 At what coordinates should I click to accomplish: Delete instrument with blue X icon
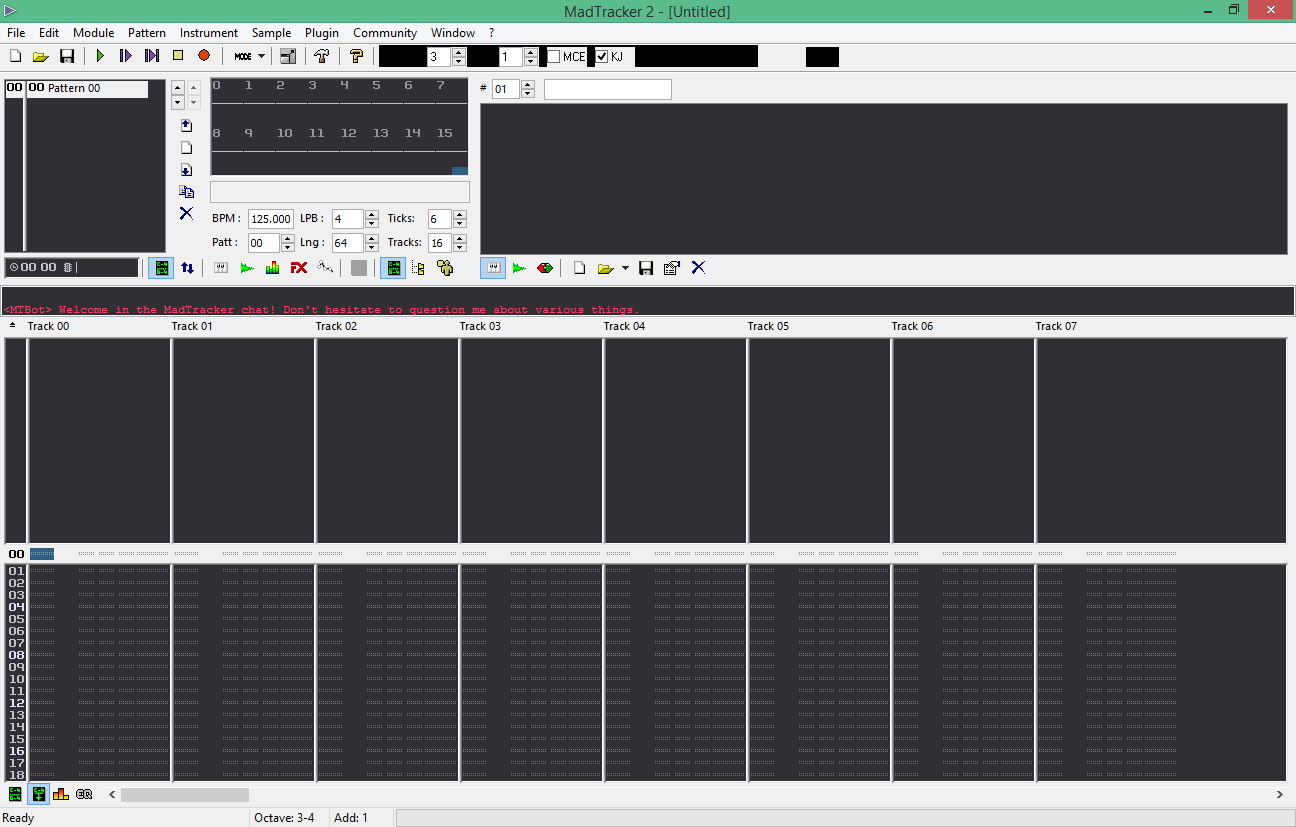click(x=698, y=268)
